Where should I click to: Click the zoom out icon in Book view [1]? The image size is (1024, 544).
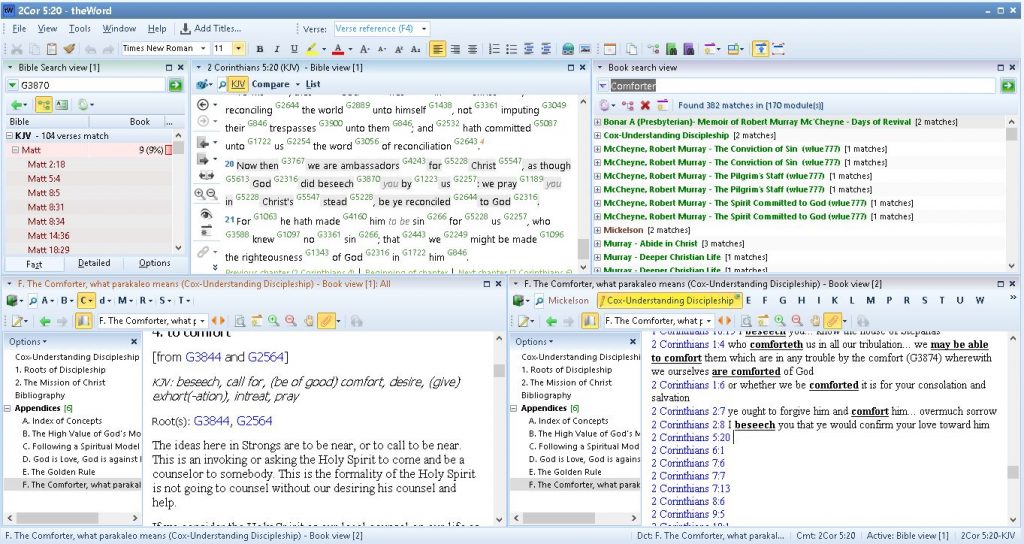291,321
